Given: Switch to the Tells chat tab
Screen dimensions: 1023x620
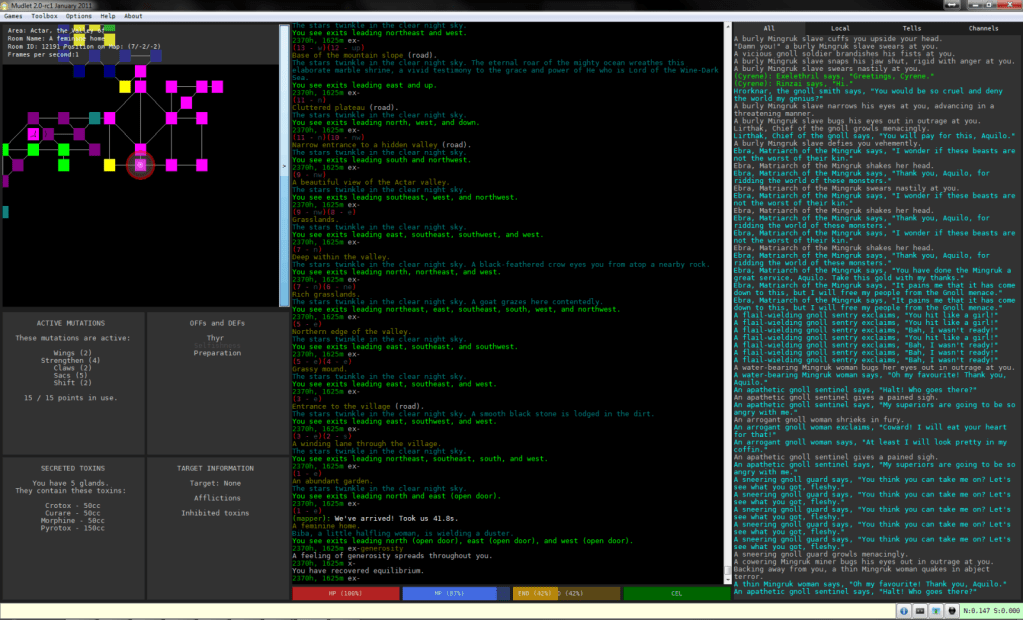Looking at the screenshot, I should 912,29.
